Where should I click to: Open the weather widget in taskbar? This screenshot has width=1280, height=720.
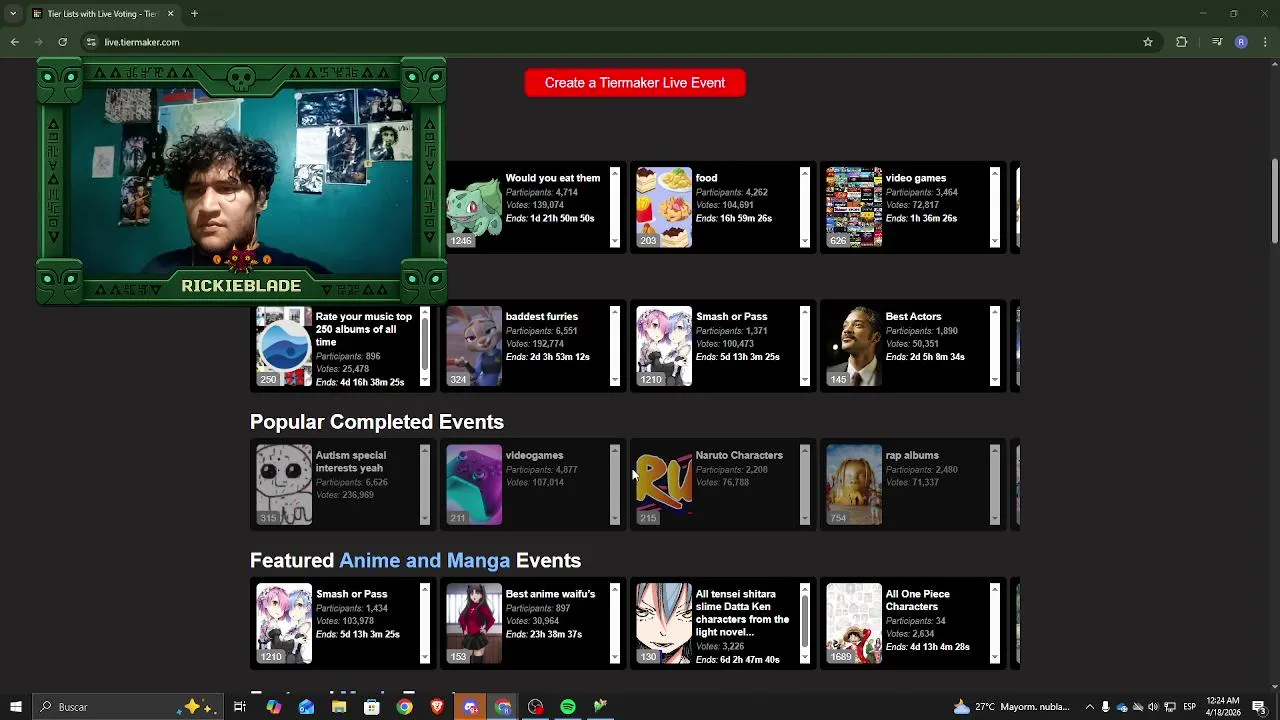pos(1013,707)
